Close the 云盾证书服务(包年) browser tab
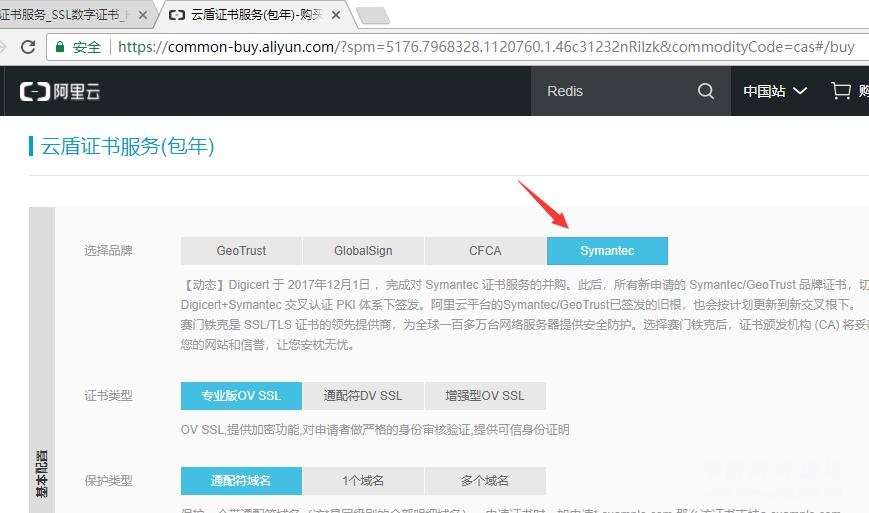869x513 pixels. tap(336, 15)
